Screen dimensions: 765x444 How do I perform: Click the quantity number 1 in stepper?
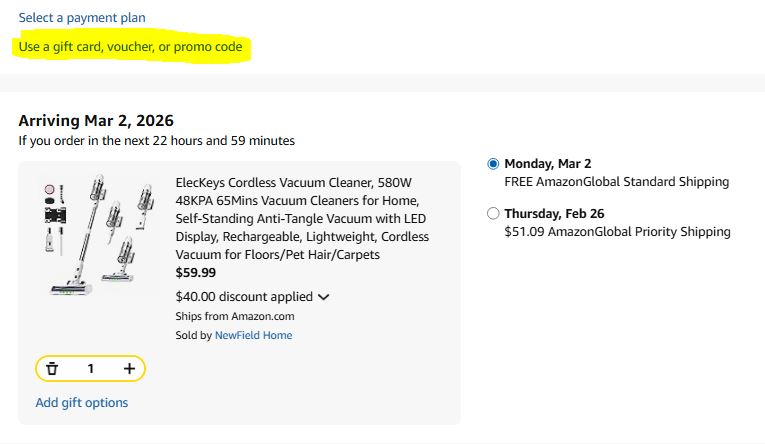(90, 369)
